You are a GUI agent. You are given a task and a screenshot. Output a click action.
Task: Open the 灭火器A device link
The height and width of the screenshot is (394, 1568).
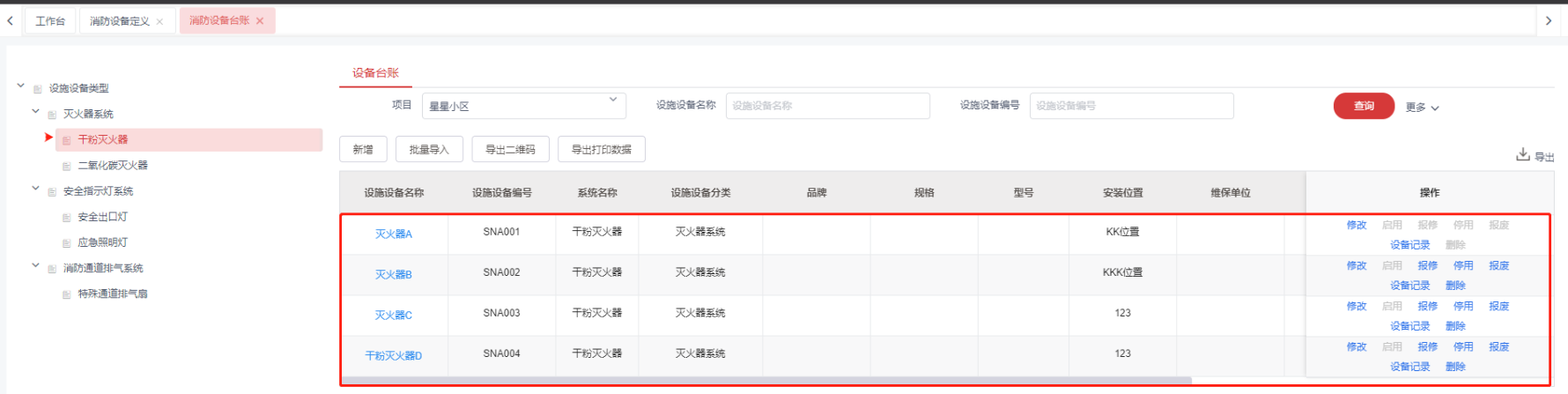point(394,234)
